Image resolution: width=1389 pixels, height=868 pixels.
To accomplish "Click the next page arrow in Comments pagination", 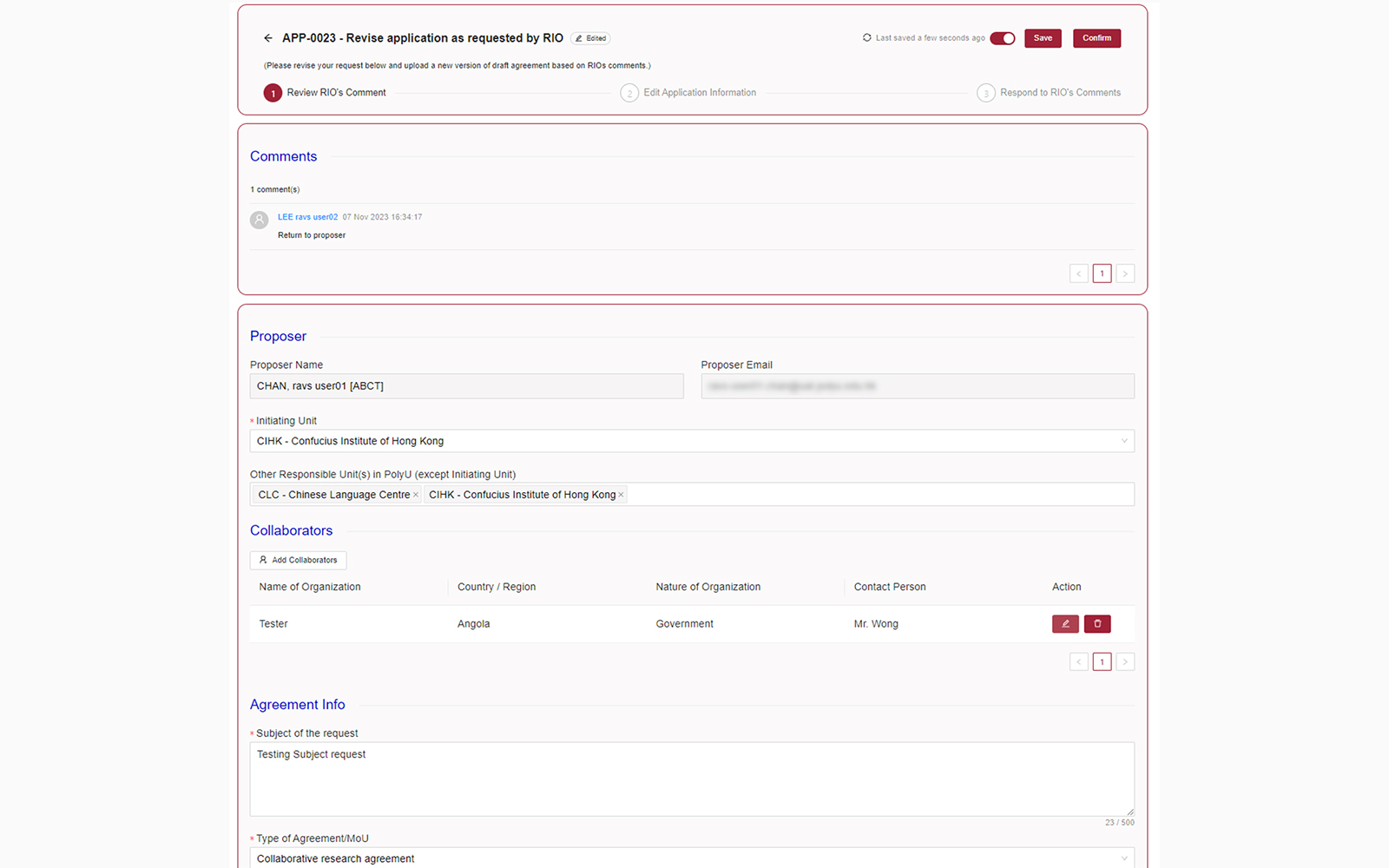I will point(1125,273).
